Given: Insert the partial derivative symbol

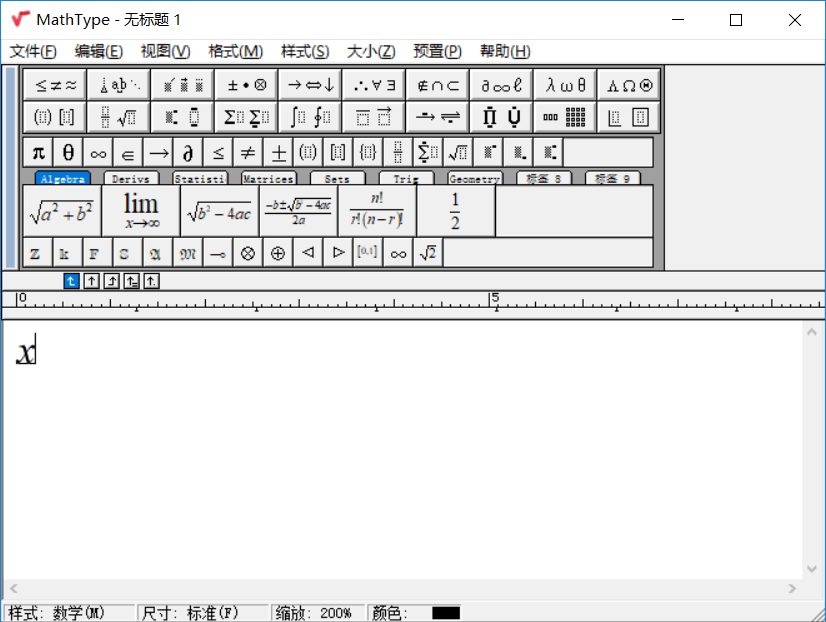Looking at the screenshot, I should [187, 152].
